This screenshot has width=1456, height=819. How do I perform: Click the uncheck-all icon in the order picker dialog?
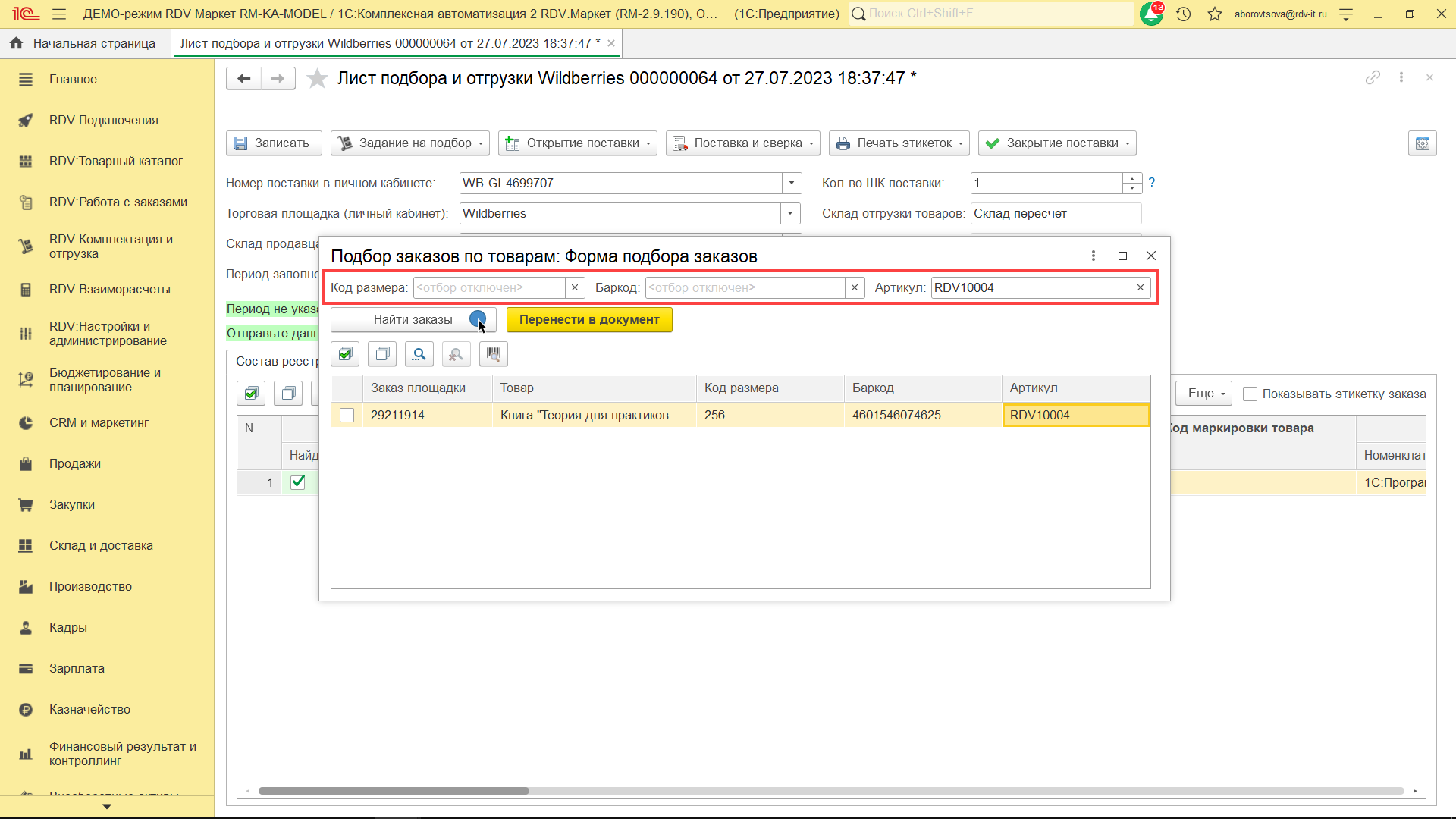click(x=382, y=354)
